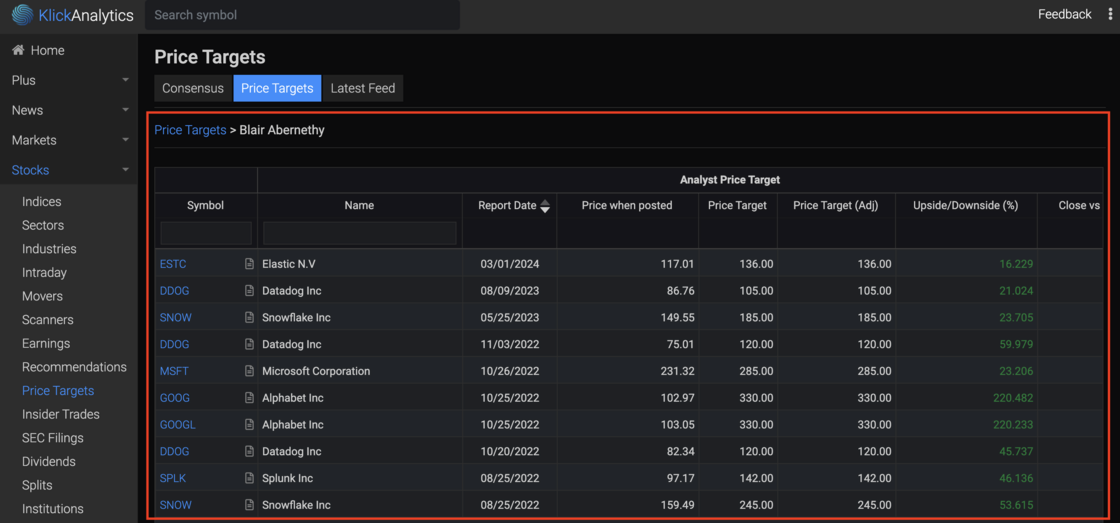Open Industries in the sidebar

click(49, 249)
